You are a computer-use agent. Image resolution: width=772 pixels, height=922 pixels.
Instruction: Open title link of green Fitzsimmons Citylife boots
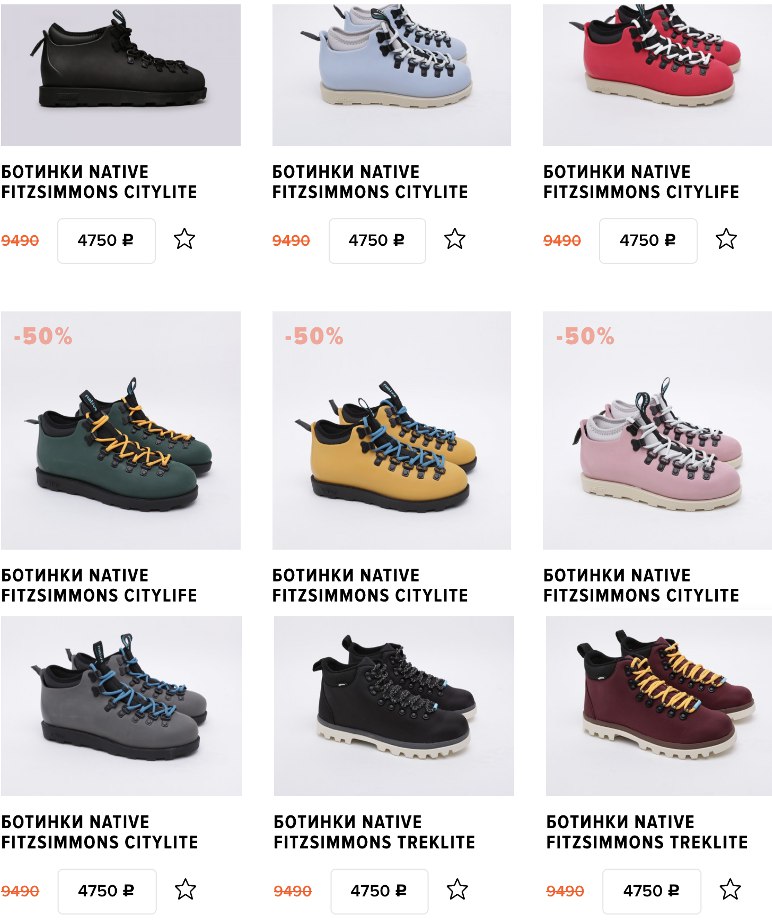tap(99, 585)
